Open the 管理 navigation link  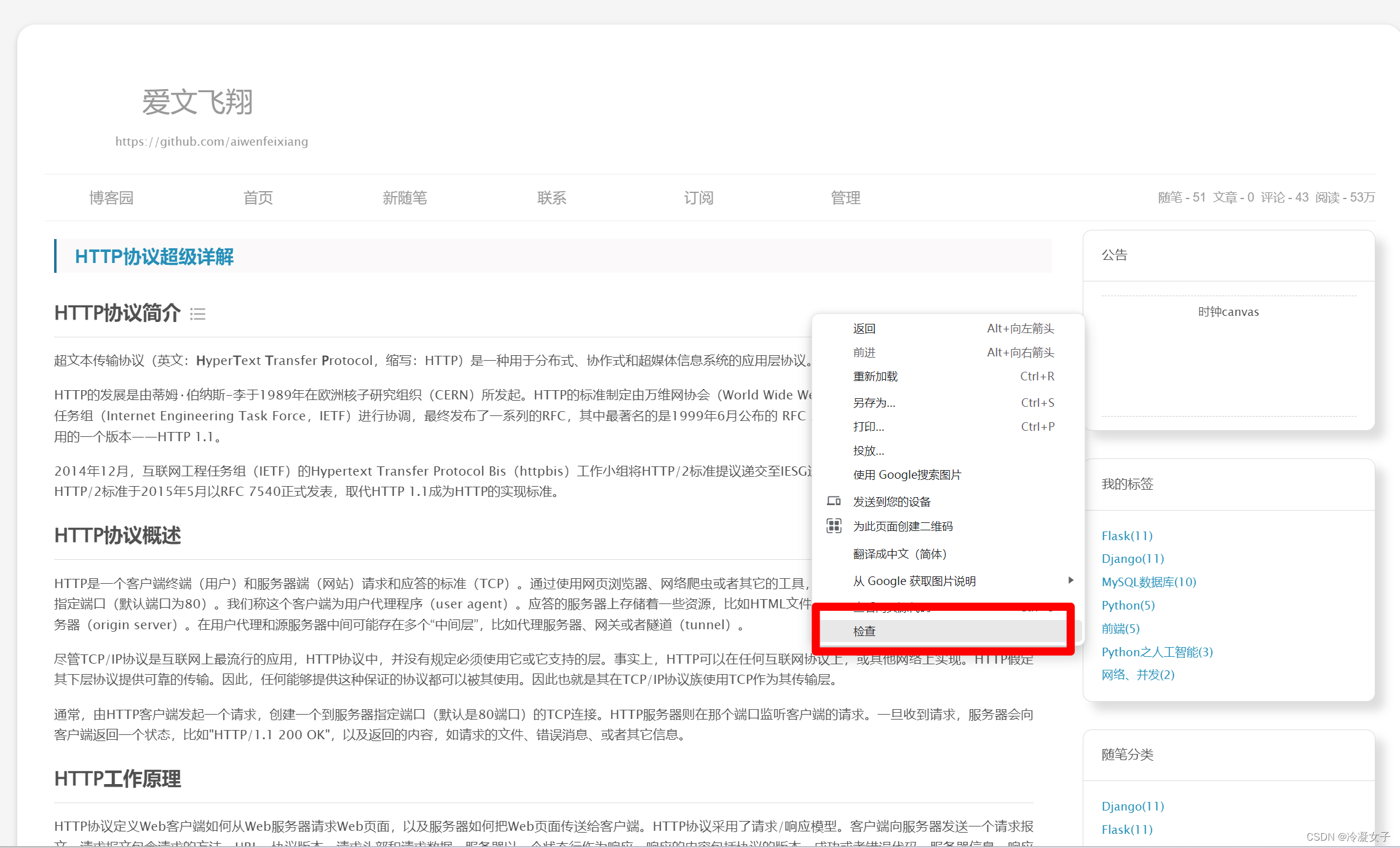pyautogui.click(x=845, y=198)
